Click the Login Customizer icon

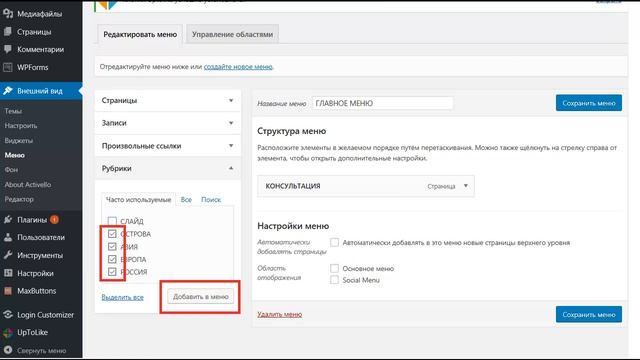point(8,315)
